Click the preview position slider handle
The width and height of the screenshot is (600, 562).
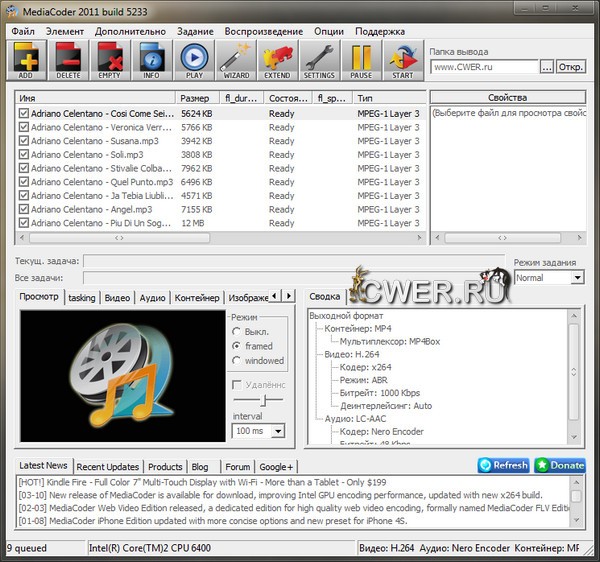point(264,400)
